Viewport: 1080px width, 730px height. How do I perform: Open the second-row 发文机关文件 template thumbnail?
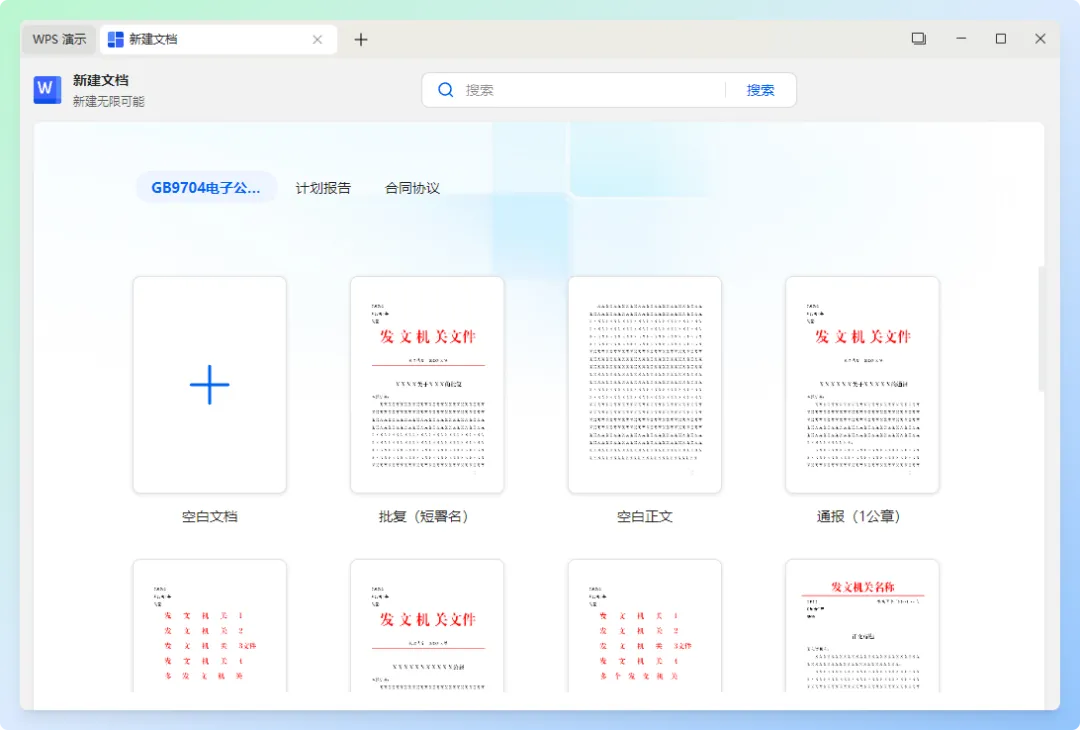[427, 625]
